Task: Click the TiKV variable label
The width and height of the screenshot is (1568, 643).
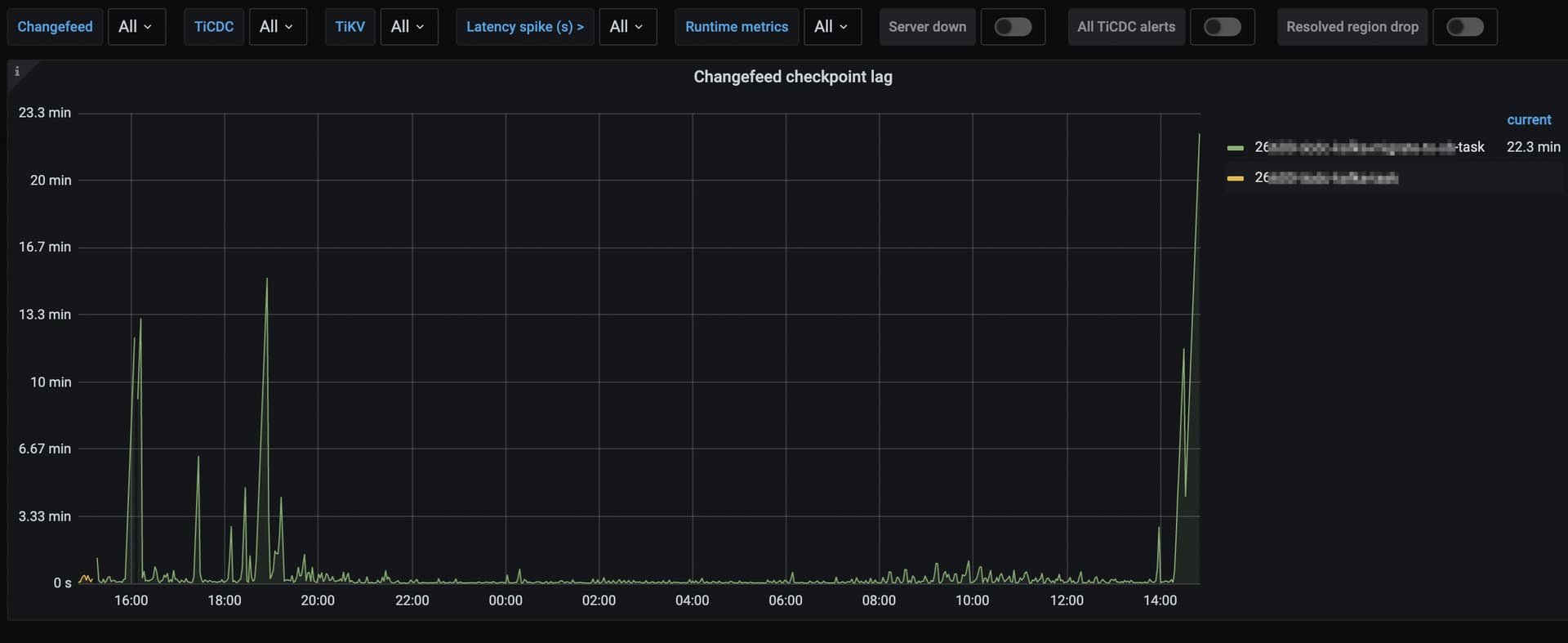Action: click(x=350, y=27)
